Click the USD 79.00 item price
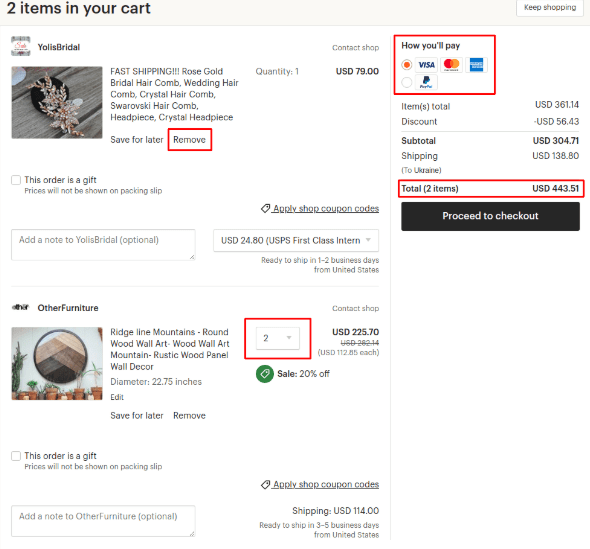The height and width of the screenshot is (549, 590). 357,71
